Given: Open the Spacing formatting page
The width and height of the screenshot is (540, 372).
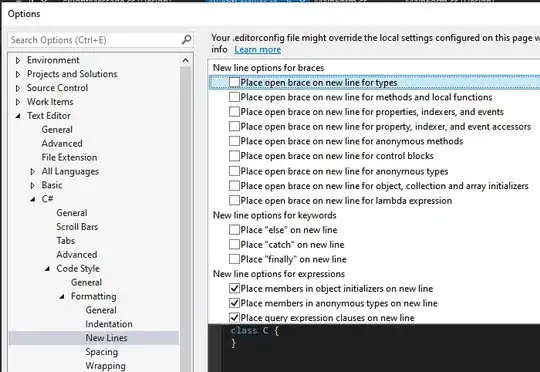Looking at the screenshot, I should 102,352.
